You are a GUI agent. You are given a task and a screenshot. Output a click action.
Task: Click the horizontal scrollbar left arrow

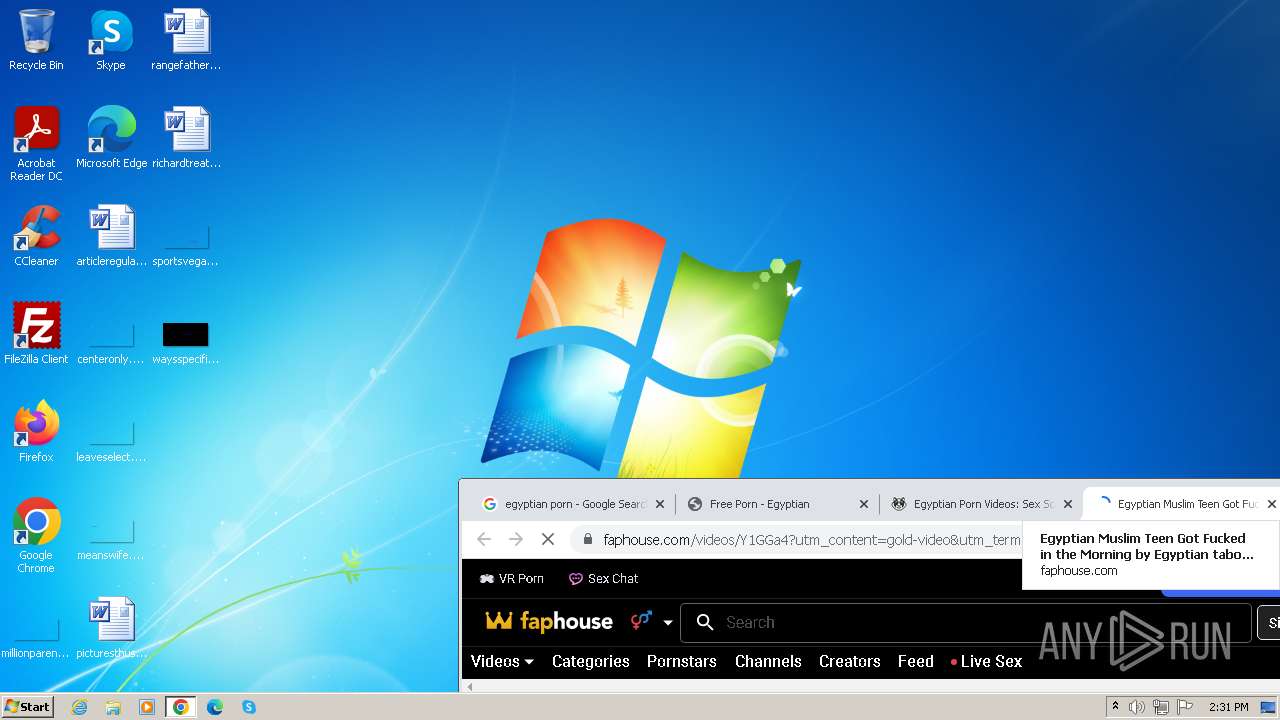469,686
